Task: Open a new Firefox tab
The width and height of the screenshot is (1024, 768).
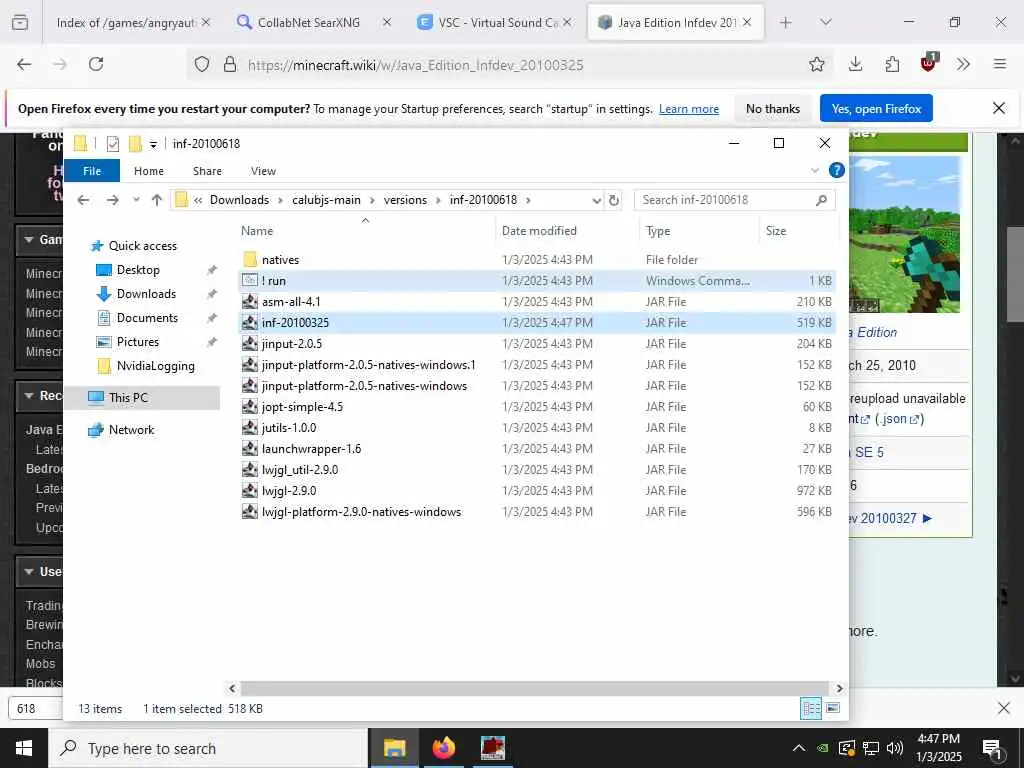Action: pos(786,22)
